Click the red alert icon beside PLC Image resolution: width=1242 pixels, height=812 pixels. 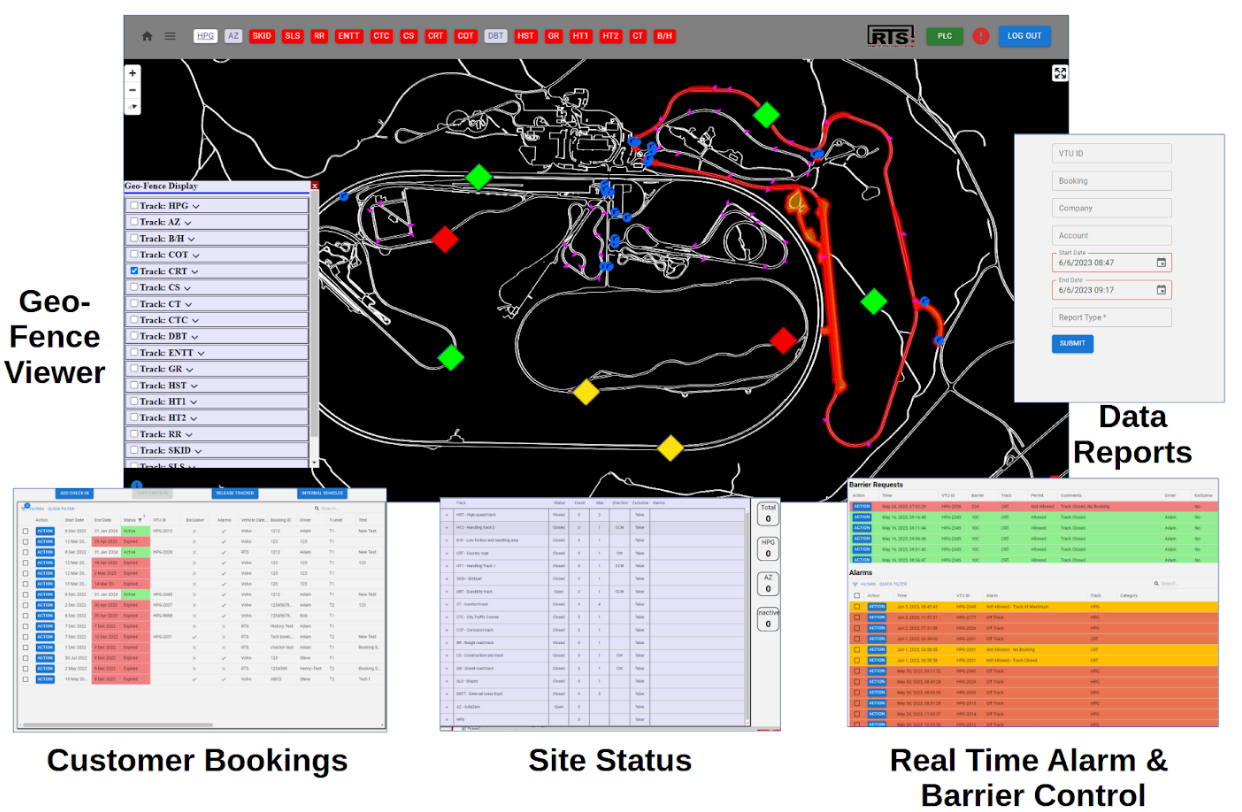pos(981,35)
